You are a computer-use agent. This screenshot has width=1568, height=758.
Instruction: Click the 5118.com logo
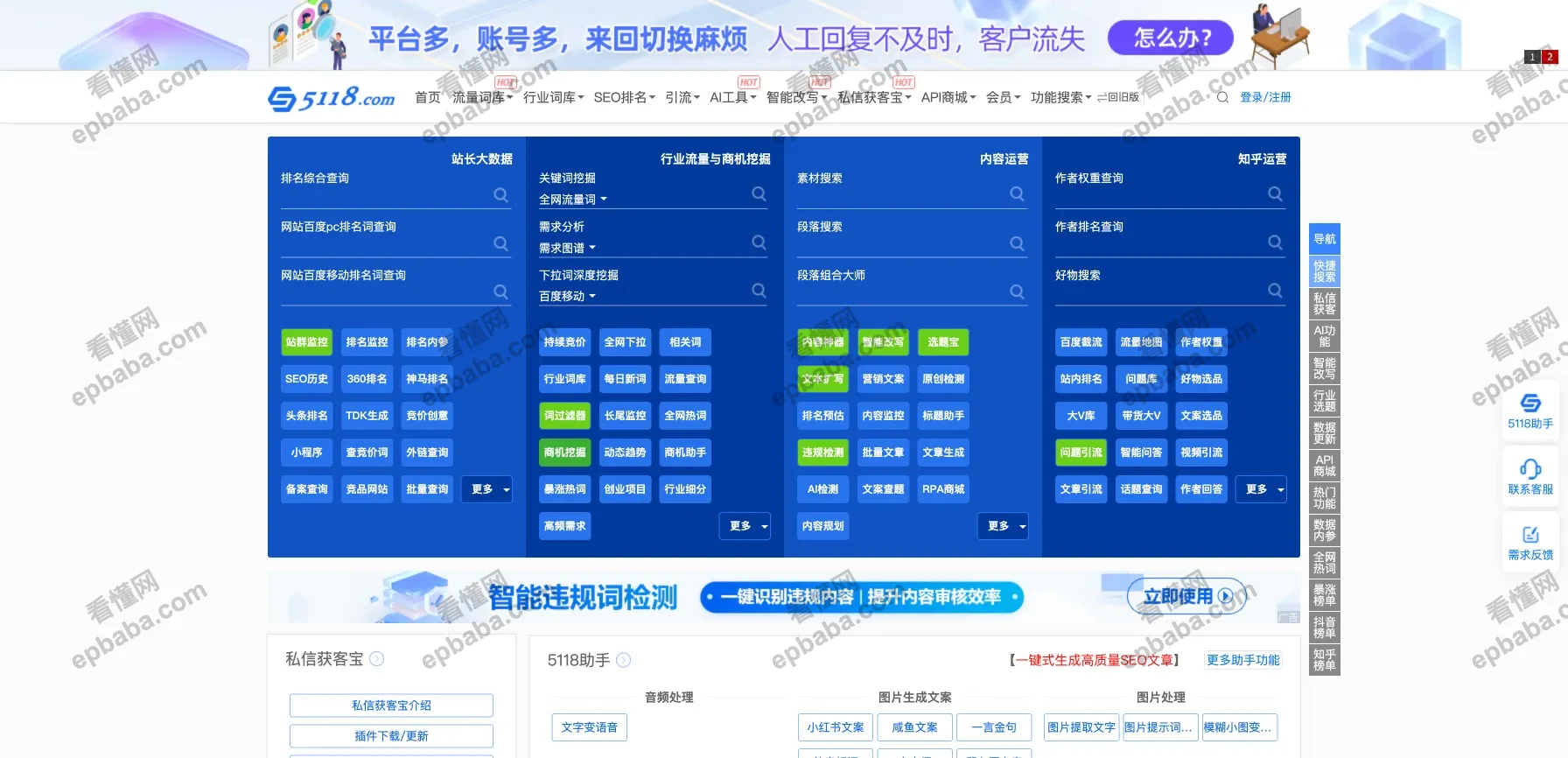332,98
